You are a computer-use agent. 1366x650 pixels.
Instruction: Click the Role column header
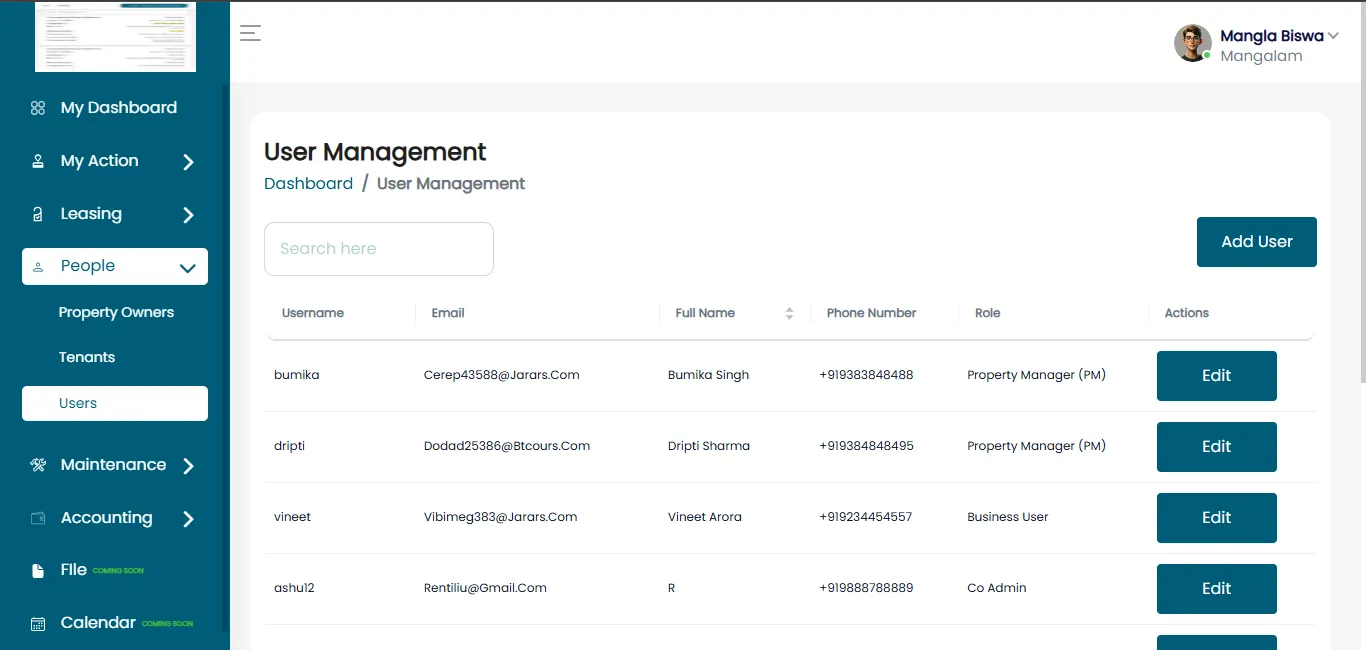pos(988,313)
